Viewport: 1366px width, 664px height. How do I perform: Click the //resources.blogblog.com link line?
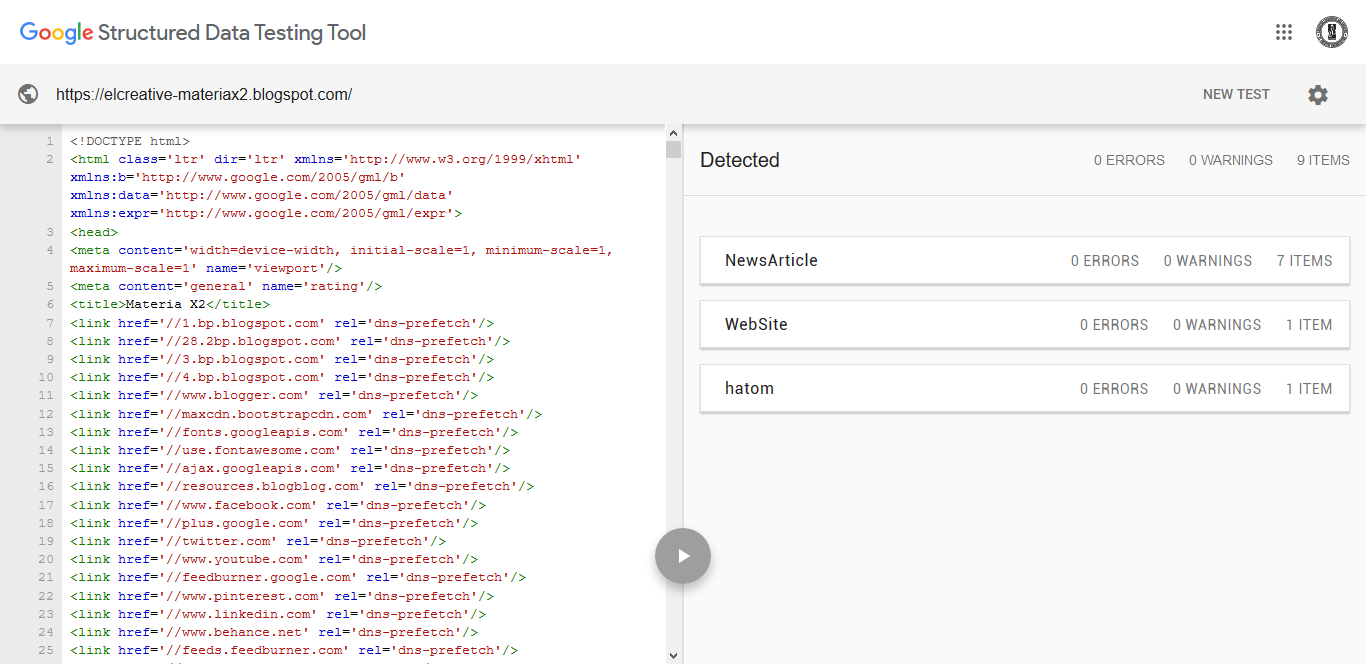(302, 486)
